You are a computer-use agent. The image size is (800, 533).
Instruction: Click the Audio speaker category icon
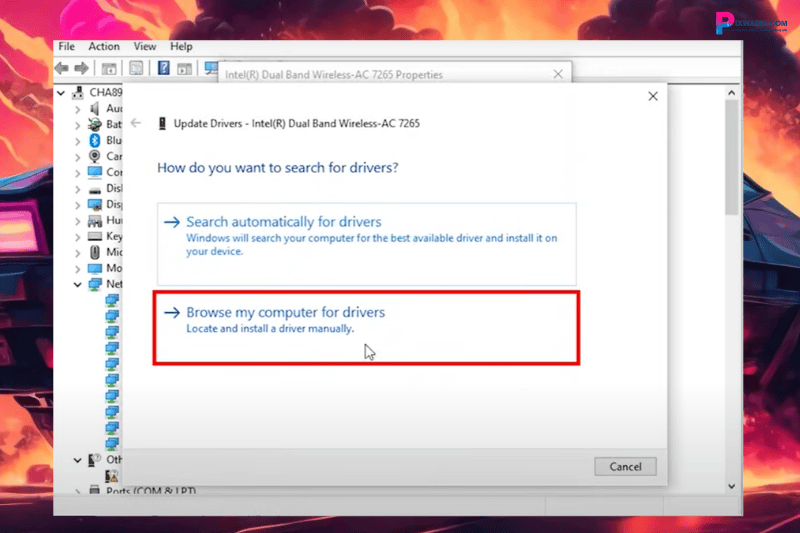[x=95, y=108]
